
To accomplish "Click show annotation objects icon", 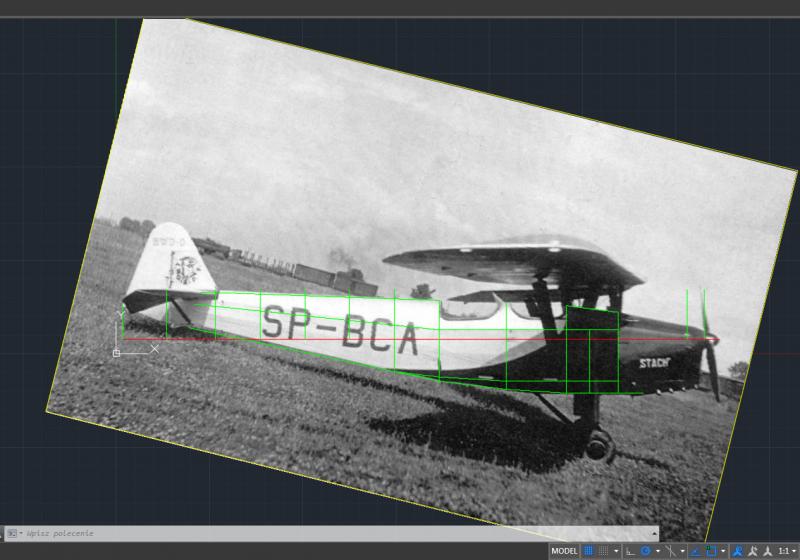I will point(737,551).
